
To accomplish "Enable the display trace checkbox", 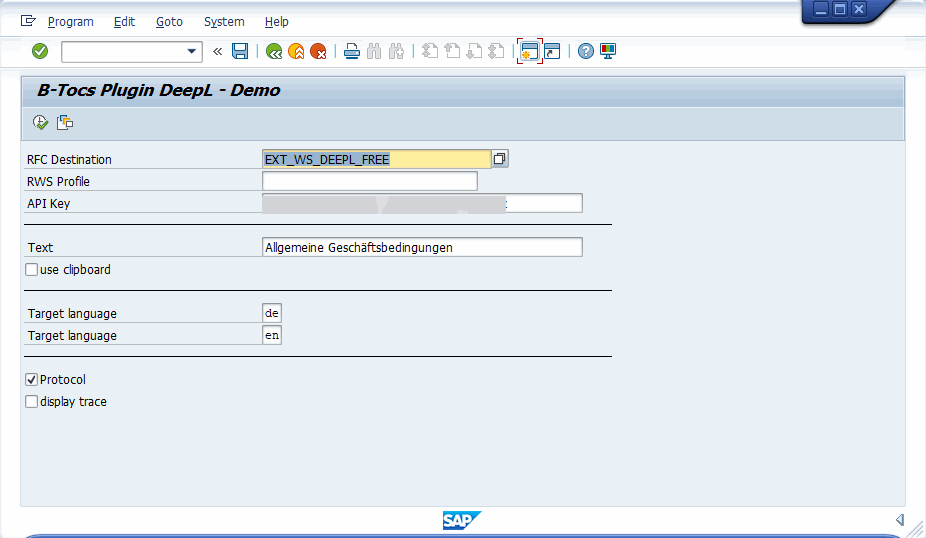I will click(x=31, y=402).
